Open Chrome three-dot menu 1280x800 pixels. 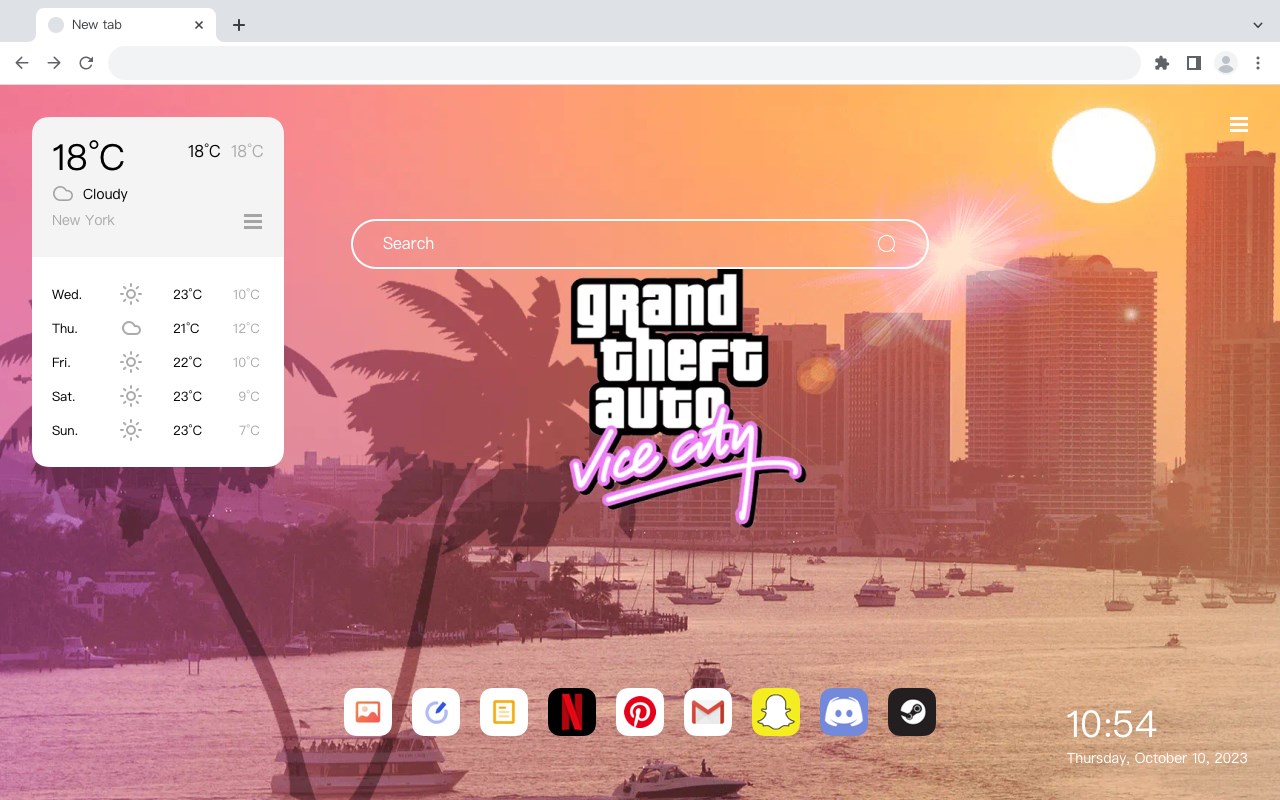click(1258, 63)
